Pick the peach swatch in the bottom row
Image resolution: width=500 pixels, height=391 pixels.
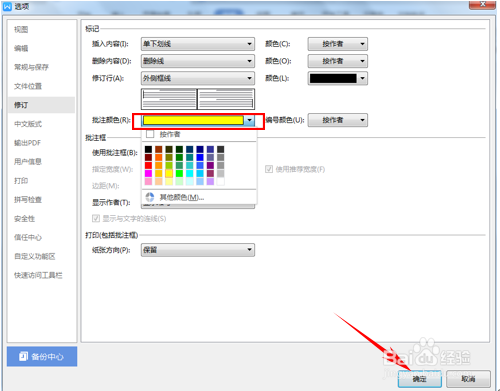click(159, 181)
